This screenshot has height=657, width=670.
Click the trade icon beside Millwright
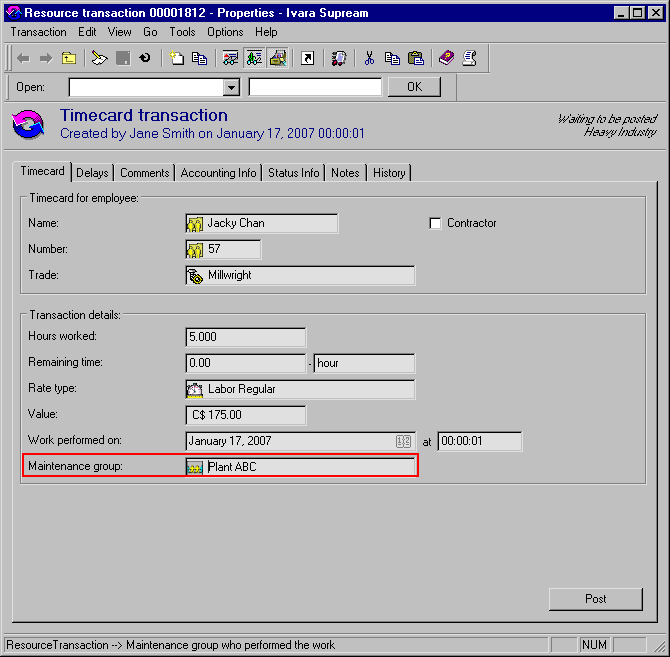tap(195, 275)
